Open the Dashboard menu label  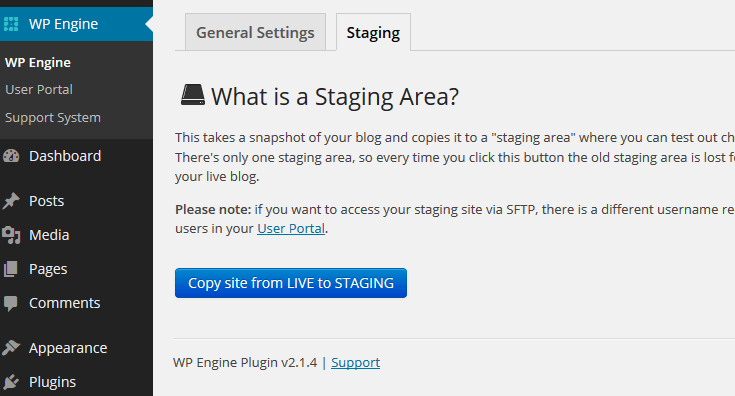coord(65,156)
